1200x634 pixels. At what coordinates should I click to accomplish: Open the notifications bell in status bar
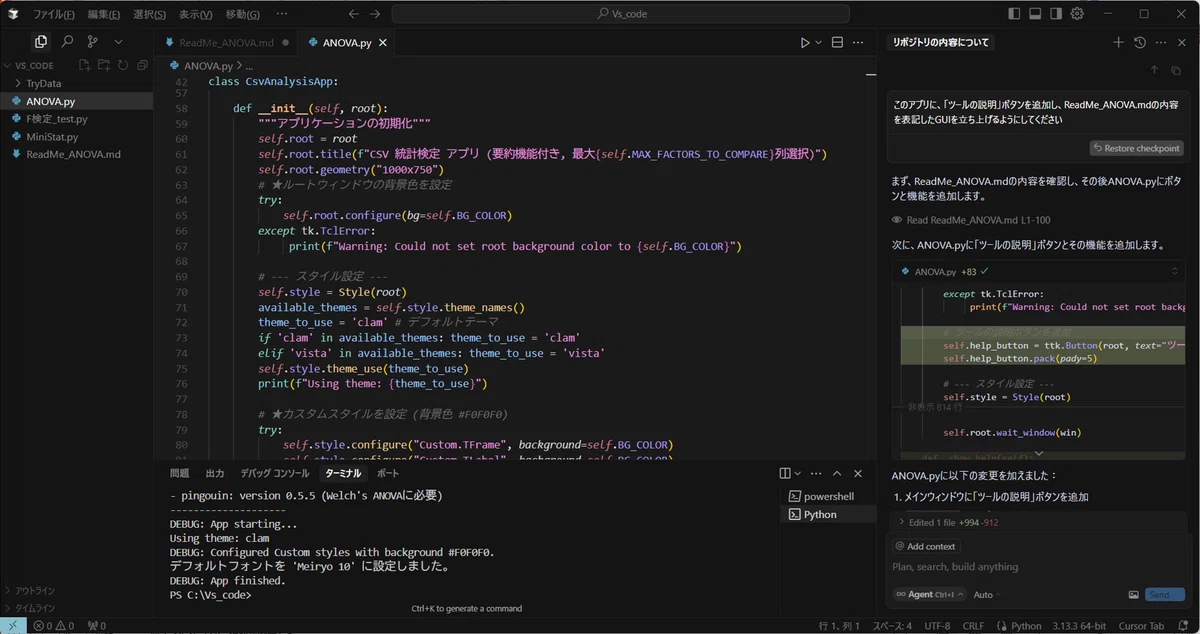[x=1182, y=626]
